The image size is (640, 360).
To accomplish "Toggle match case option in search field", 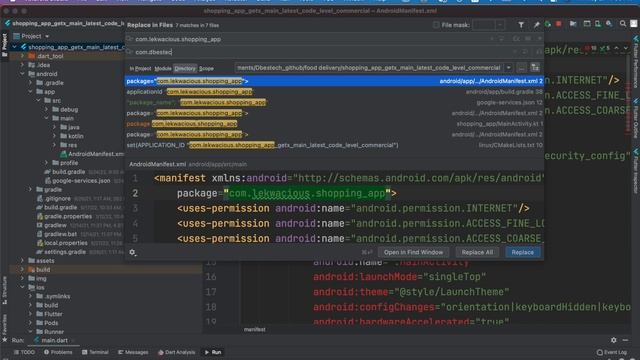I will coord(516,39).
